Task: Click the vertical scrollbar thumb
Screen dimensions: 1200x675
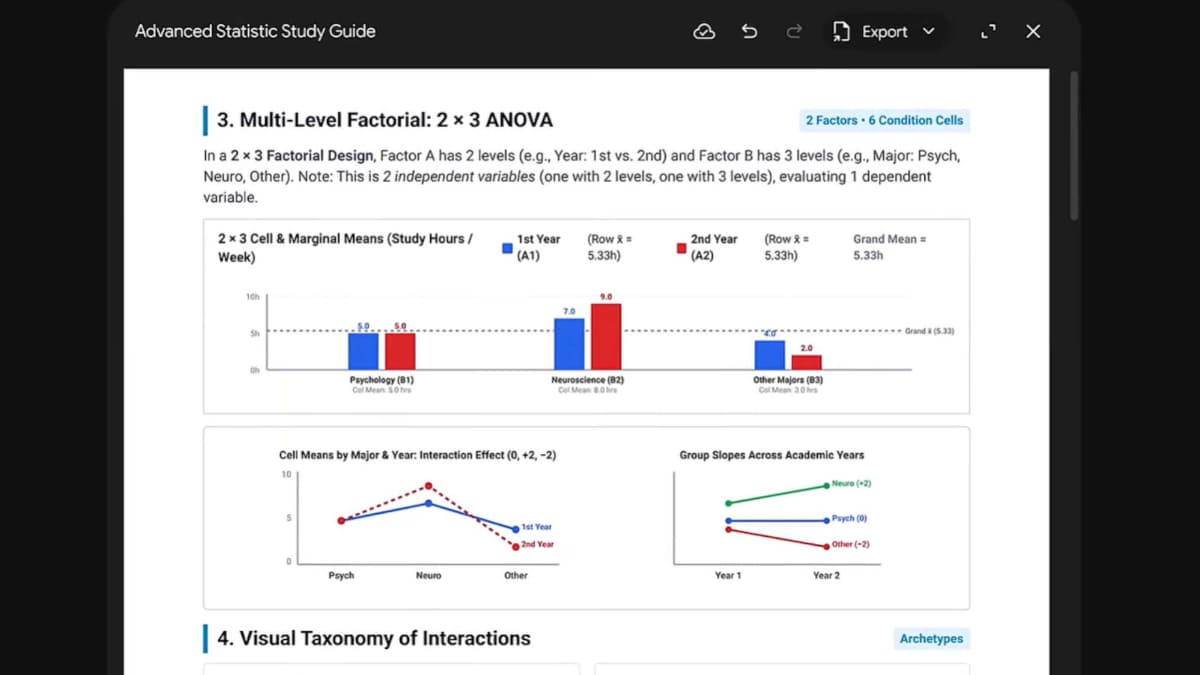Action: tap(1074, 145)
